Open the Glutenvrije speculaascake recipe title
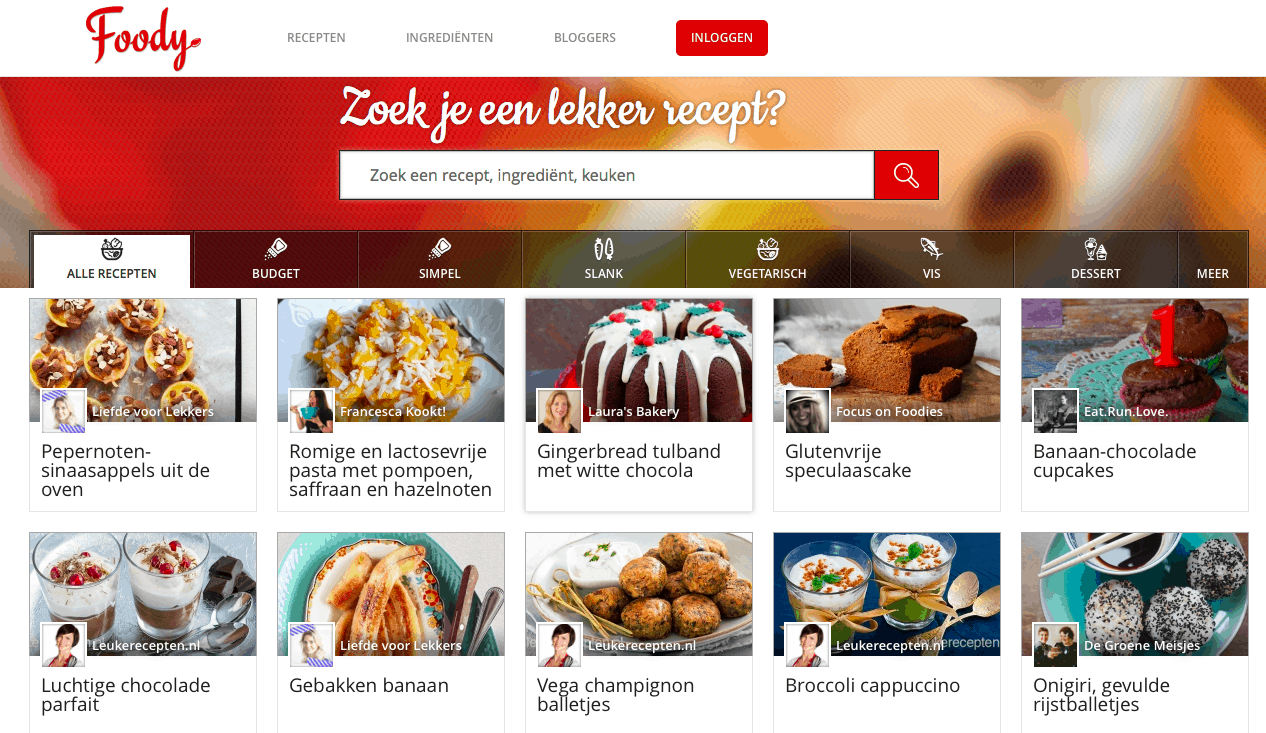Screen dimensions: 1266x733 pyautogui.click(x=848, y=461)
